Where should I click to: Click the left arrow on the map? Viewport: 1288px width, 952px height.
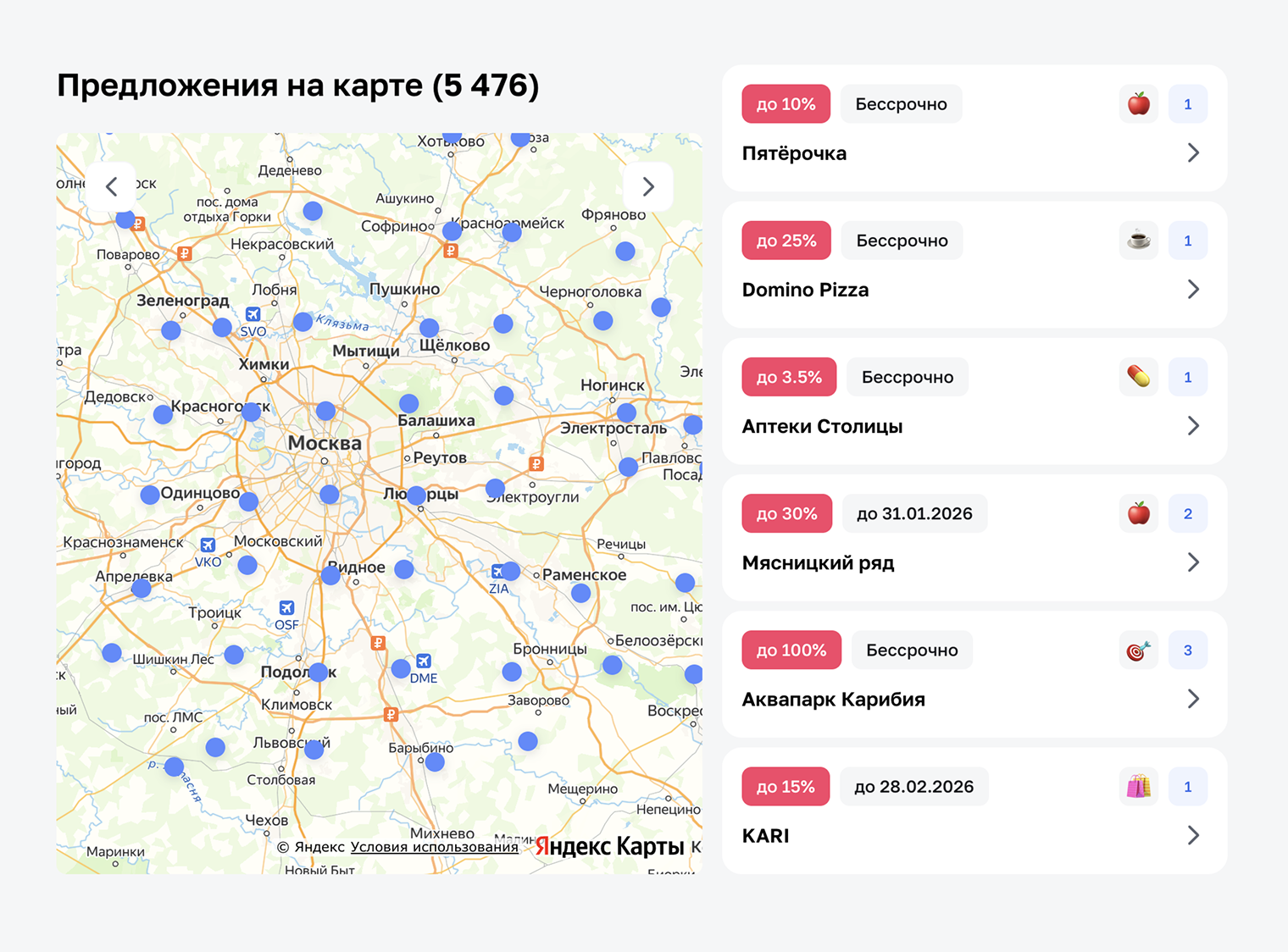click(112, 186)
